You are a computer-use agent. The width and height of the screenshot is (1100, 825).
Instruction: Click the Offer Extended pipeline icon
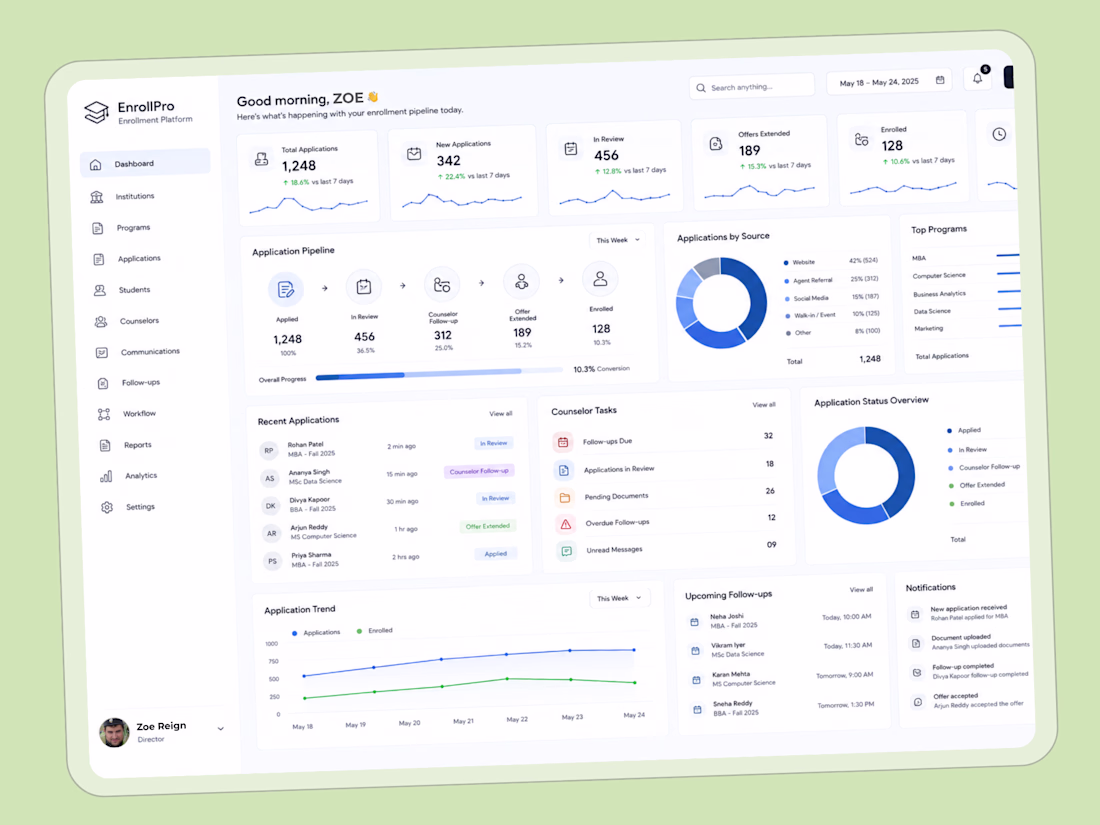point(521,281)
